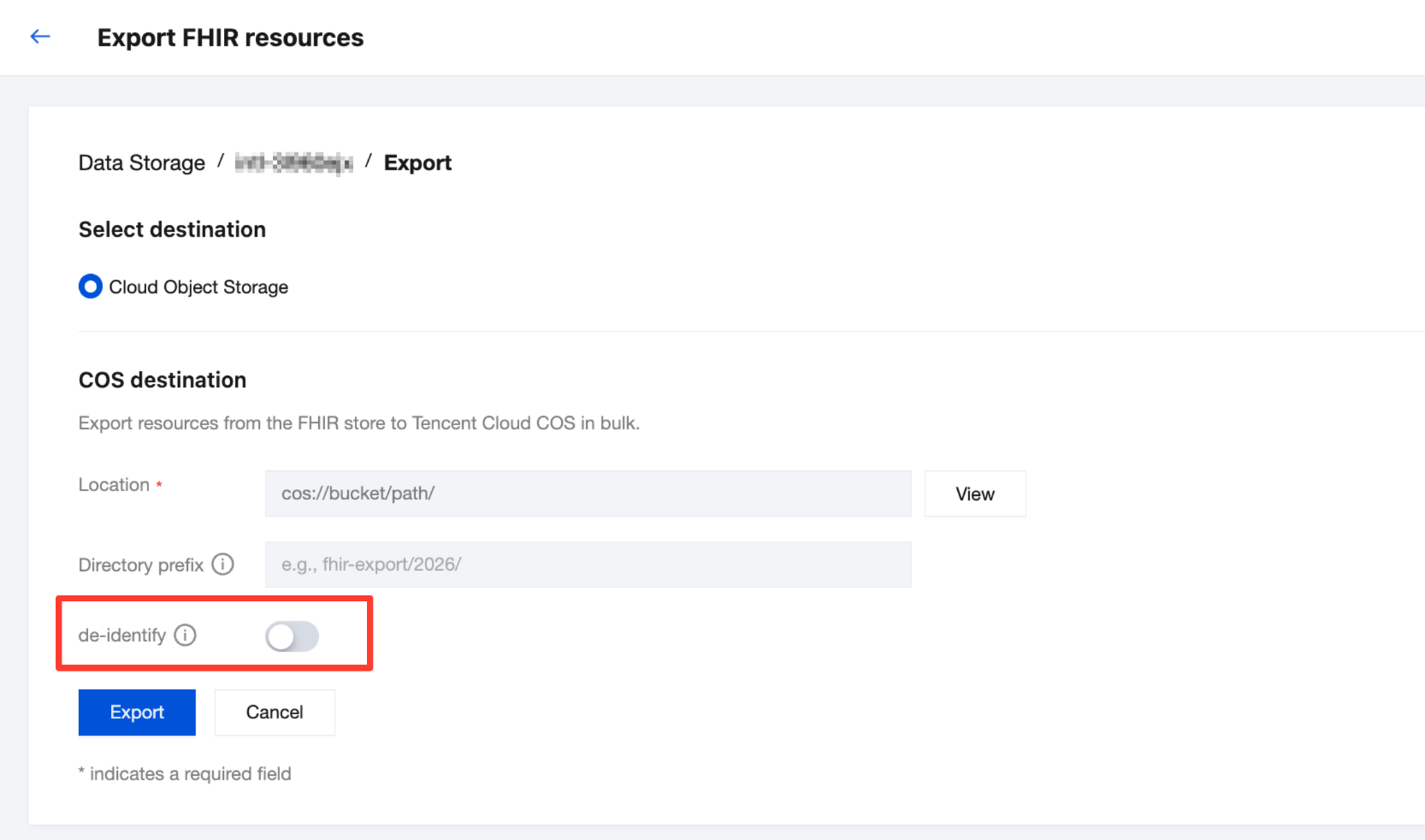The image size is (1425, 840).
Task: Choose the Cloud Object Storage label text
Action: click(x=198, y=287)
